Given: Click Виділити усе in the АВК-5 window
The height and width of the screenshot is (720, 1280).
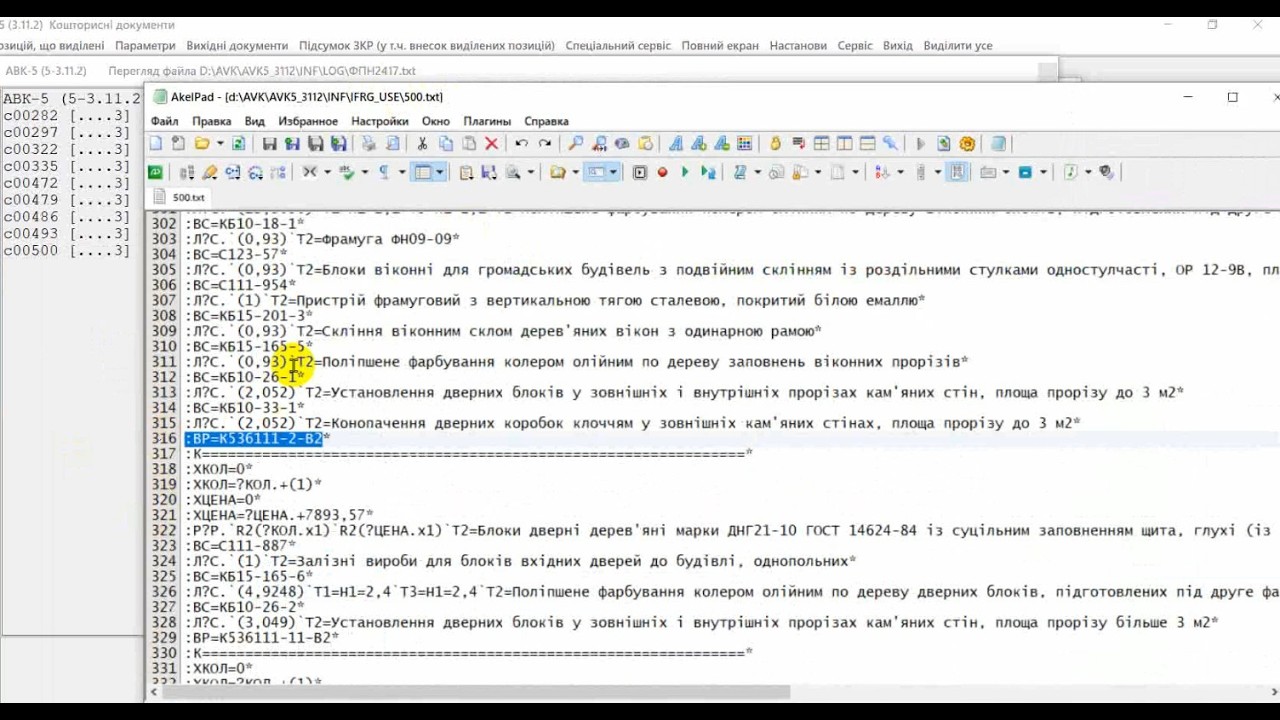Looking at the screenshot, I should (958, 46).
